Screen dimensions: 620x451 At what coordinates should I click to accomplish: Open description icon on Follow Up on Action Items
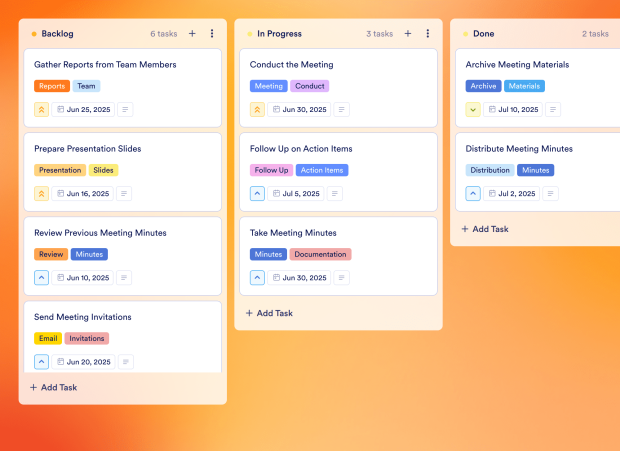335,194
